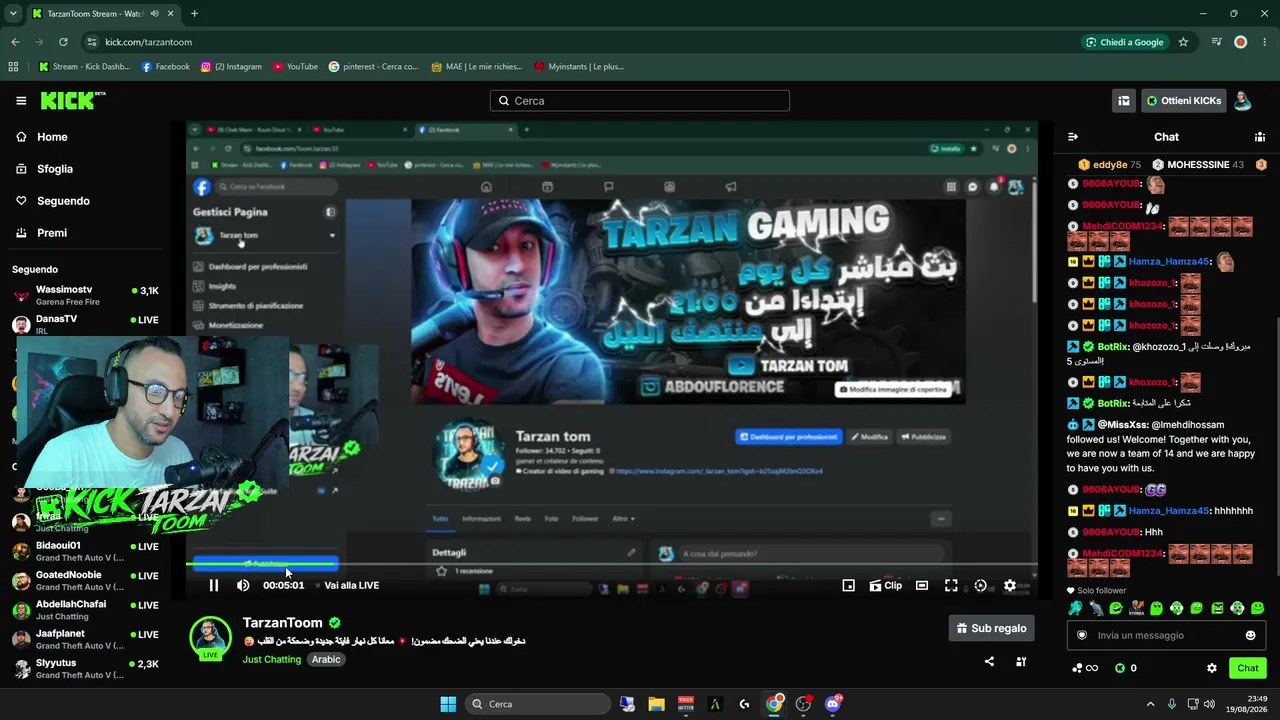Select the Arabic language tag
Image resolution: width=1280 pixels, height=720 pixels.
click(x=326, y=660)
